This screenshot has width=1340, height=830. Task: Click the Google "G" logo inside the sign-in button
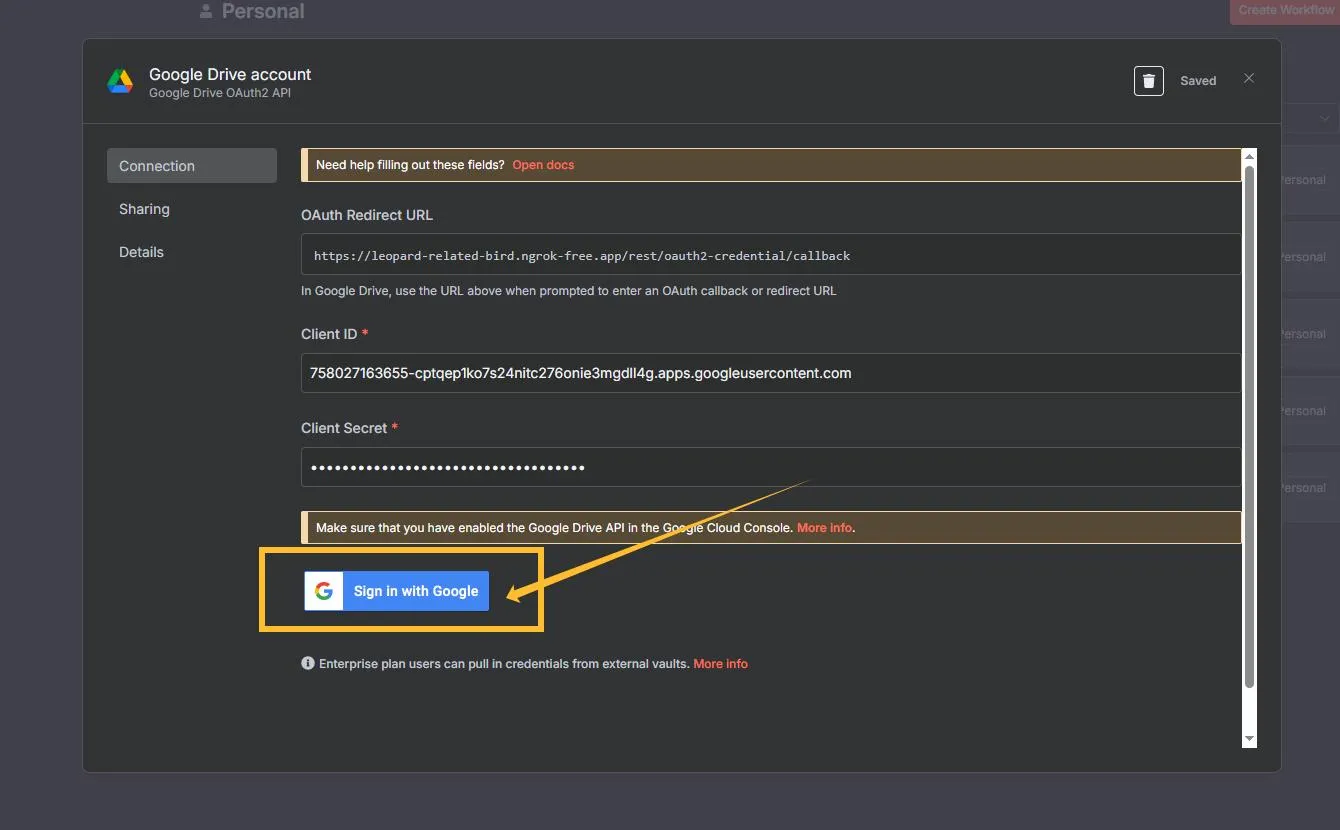point(323,590)
